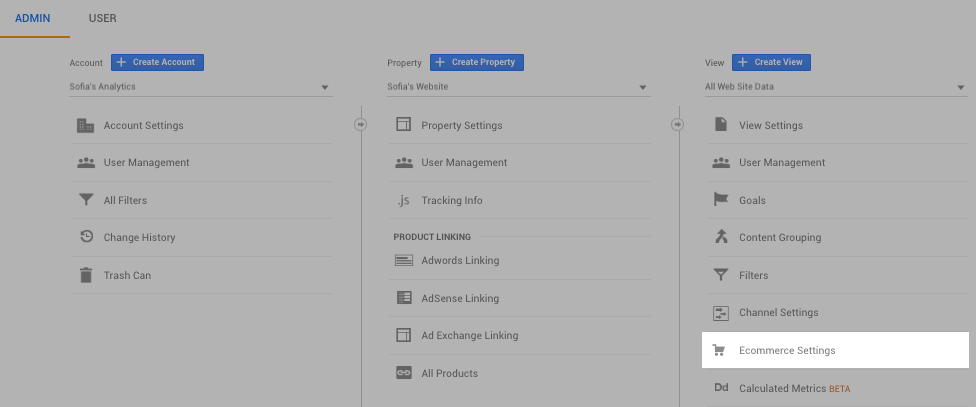The image size is (976, 407).
Task: Click the All Products link icon
Action: tap(403, 373)
